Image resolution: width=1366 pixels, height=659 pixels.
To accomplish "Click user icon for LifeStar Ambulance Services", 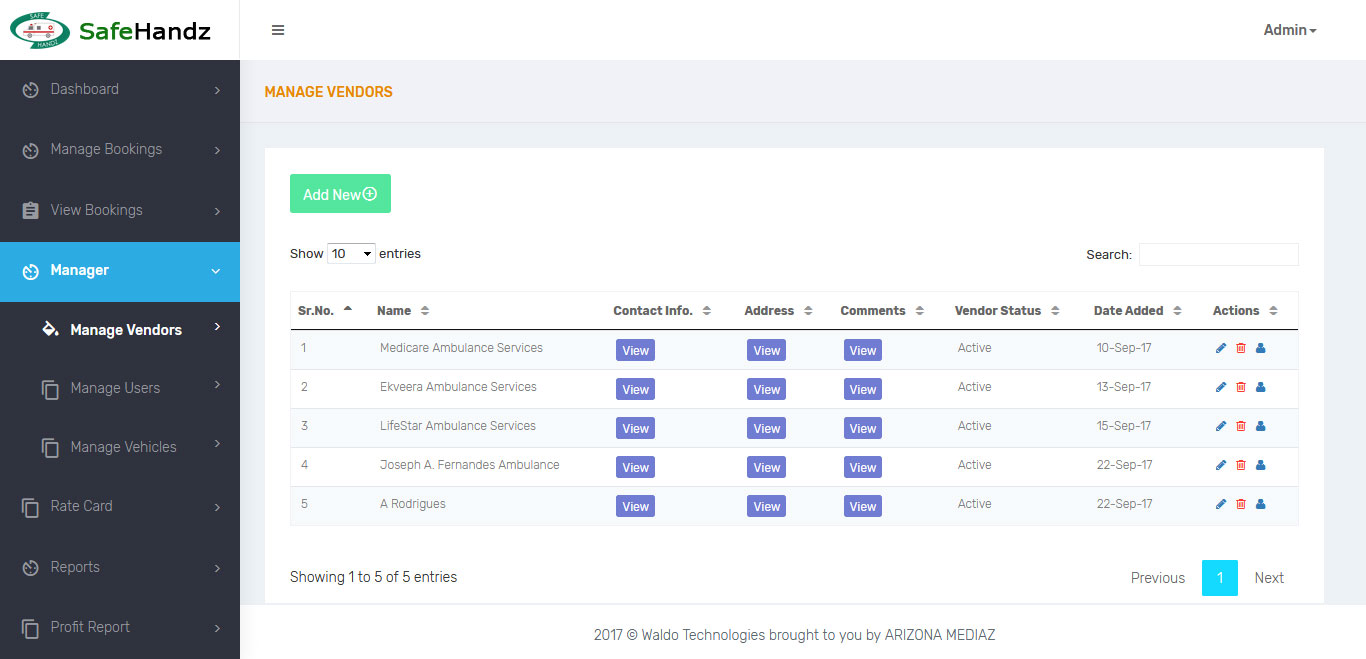I will (x=1260, y=426).
